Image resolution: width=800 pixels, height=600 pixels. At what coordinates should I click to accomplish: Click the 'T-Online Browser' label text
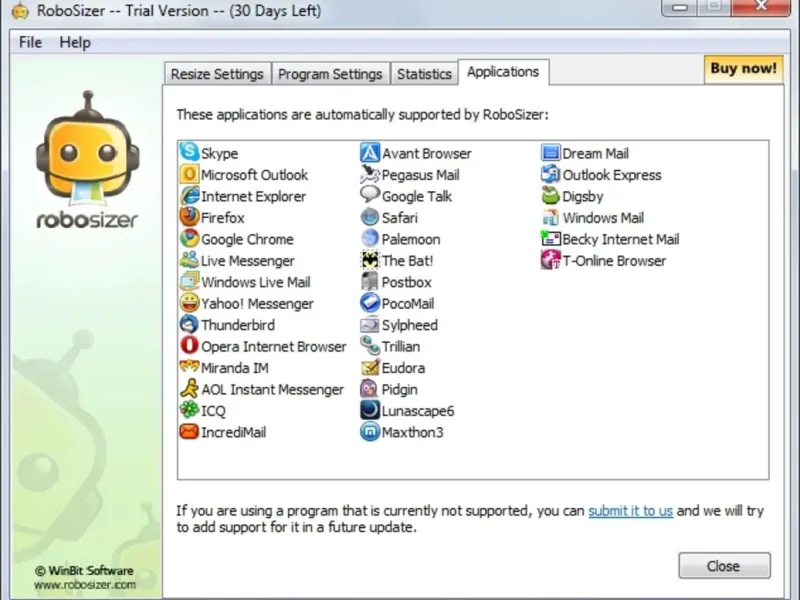point(614,261)
